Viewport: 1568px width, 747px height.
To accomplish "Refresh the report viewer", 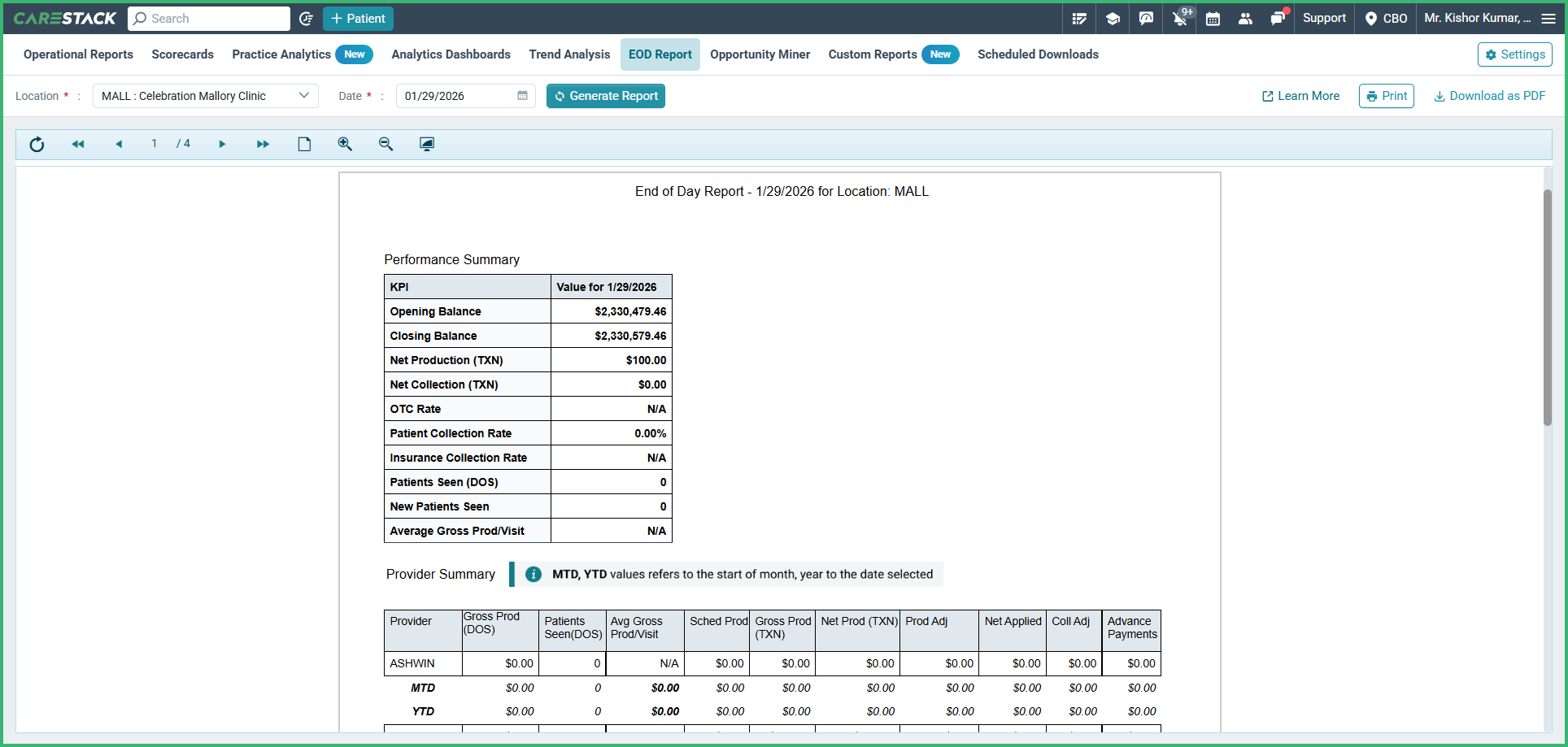I will (x=37, y=145).
